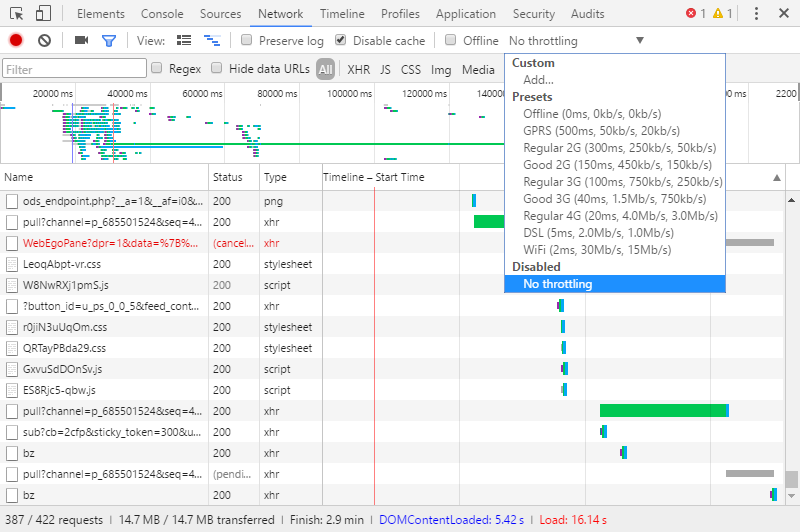Open the Sources tab
Screen dimensions: 800x532
(x=220, y=14)
